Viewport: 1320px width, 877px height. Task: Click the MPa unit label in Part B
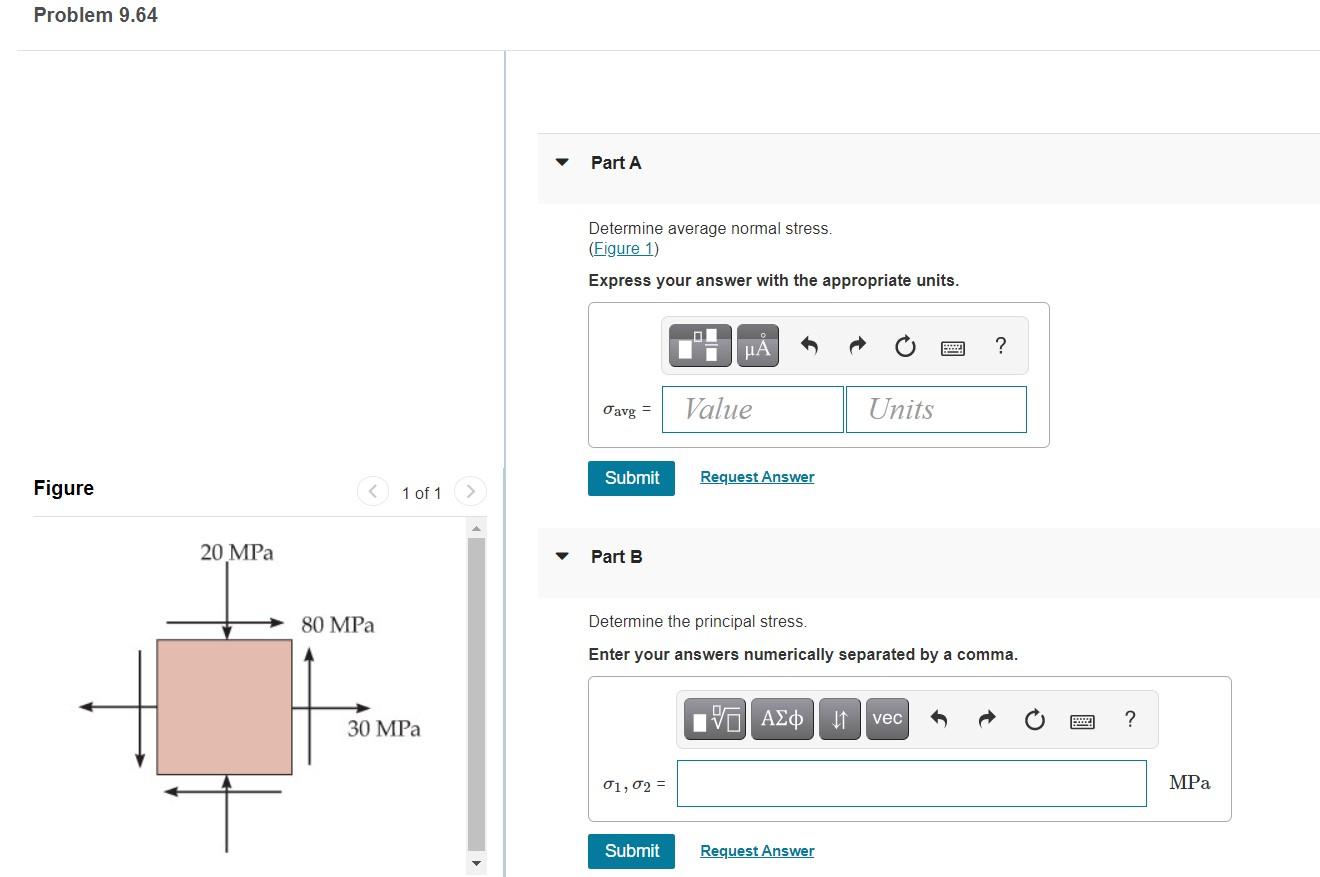click(x=1189, y=783)
